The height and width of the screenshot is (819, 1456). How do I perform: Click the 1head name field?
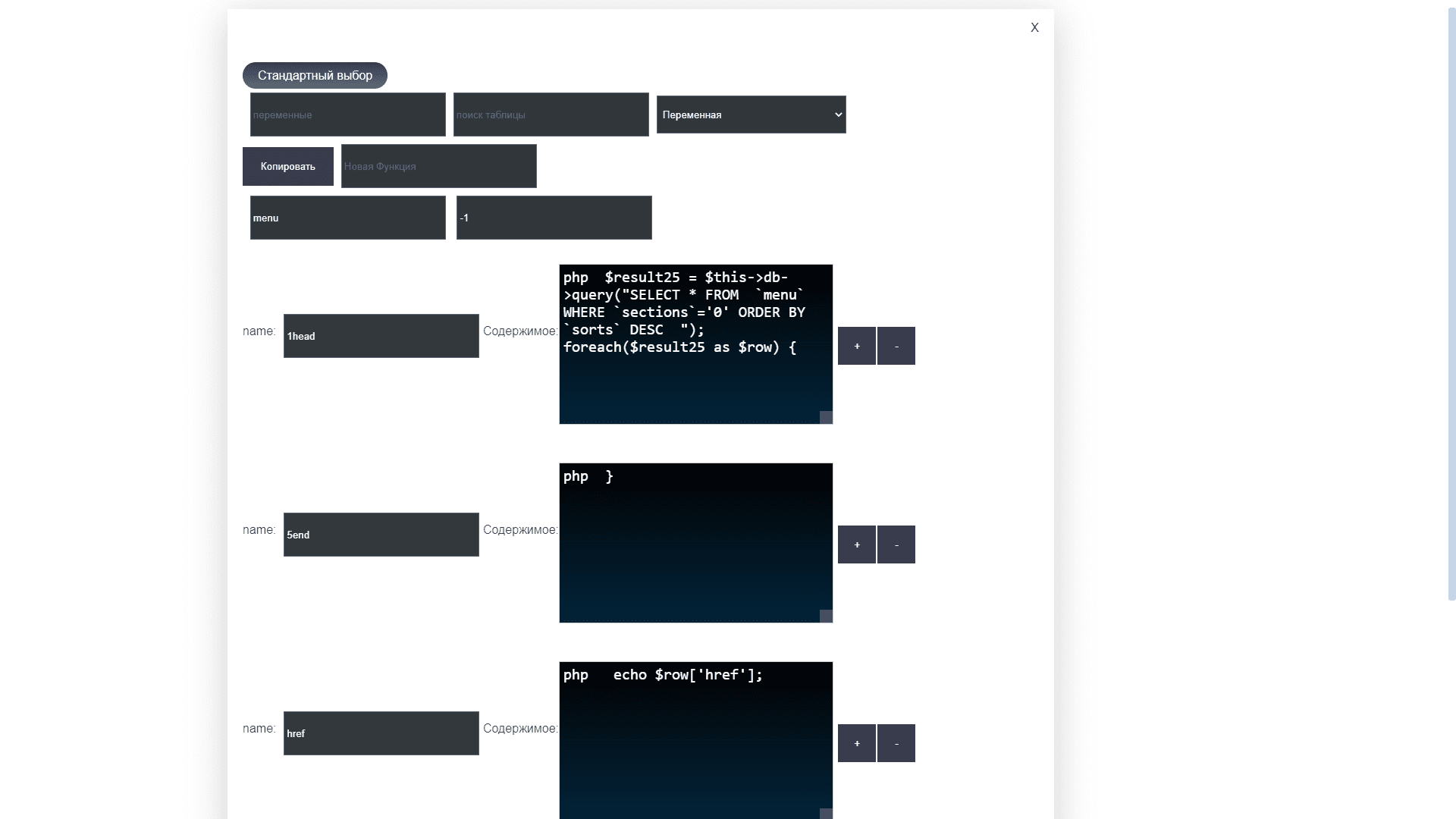point(381,336)
